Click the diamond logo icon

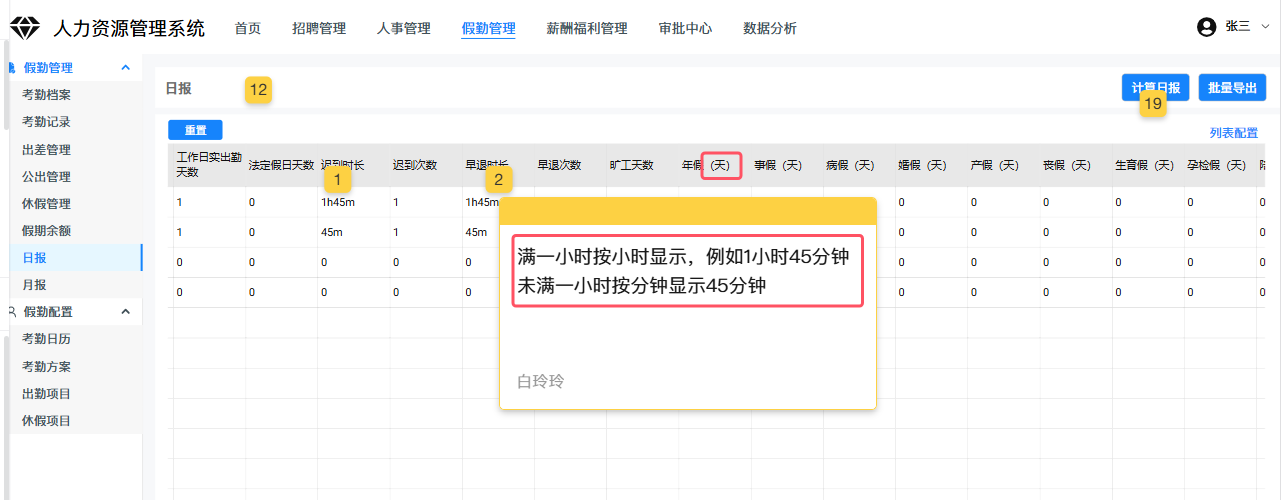coord(24,28)
